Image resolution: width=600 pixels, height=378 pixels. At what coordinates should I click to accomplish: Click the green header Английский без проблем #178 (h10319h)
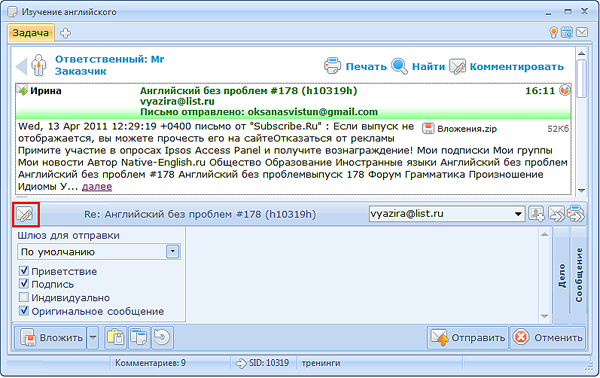click(x=248, y=91)
